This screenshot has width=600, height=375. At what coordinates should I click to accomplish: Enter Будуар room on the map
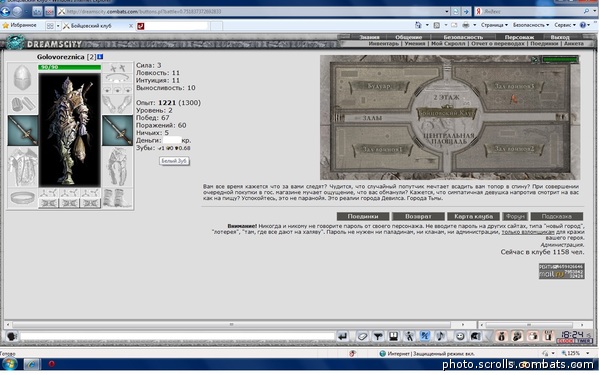tap(378, 86)
